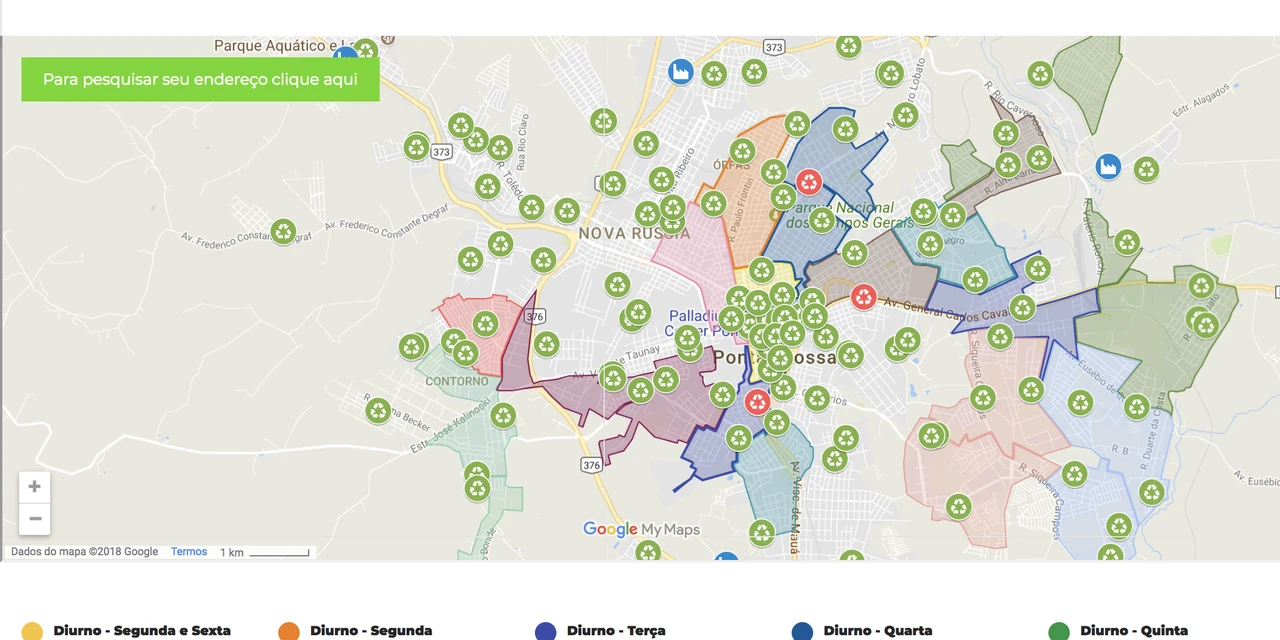
Task: Click red recycling marker on Av. General Carlos Cavalcanti
Action: [863, 297]
